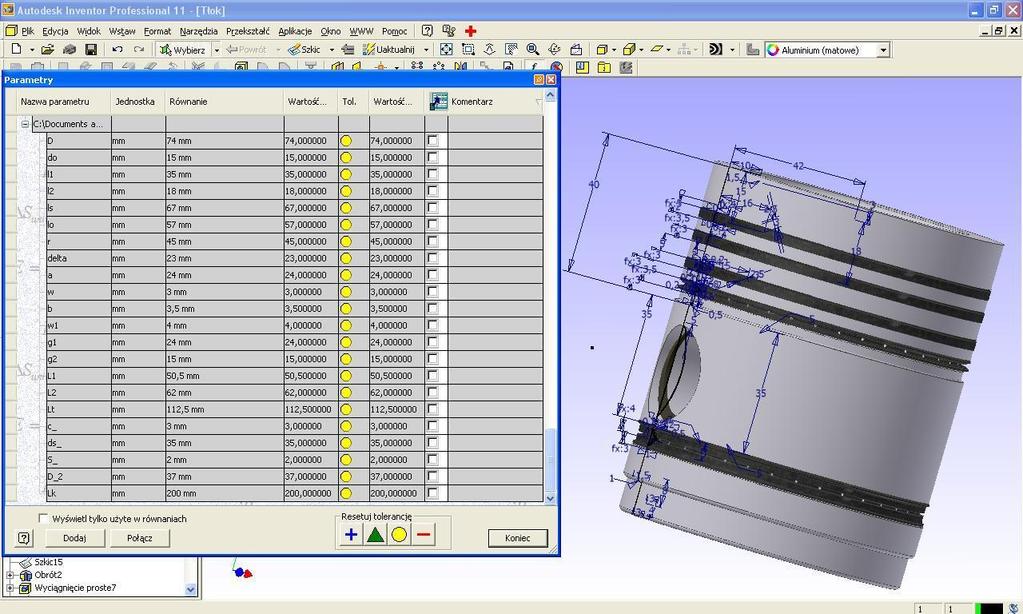Click the Połącz button
The height and width of the screenshot is (614, 1023).
point(140,538)
